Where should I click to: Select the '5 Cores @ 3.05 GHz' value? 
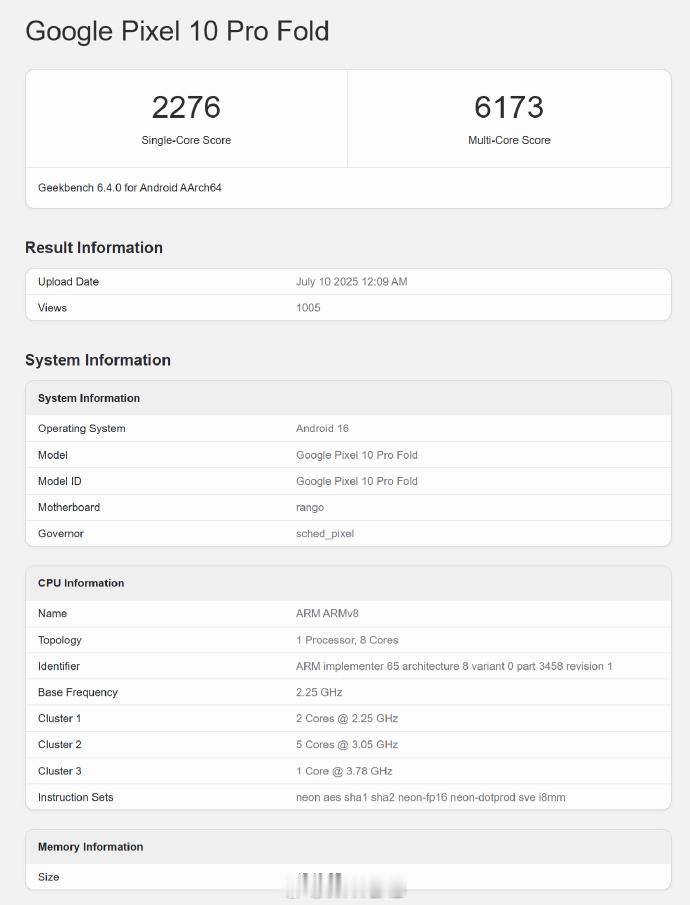pos(347,745)
